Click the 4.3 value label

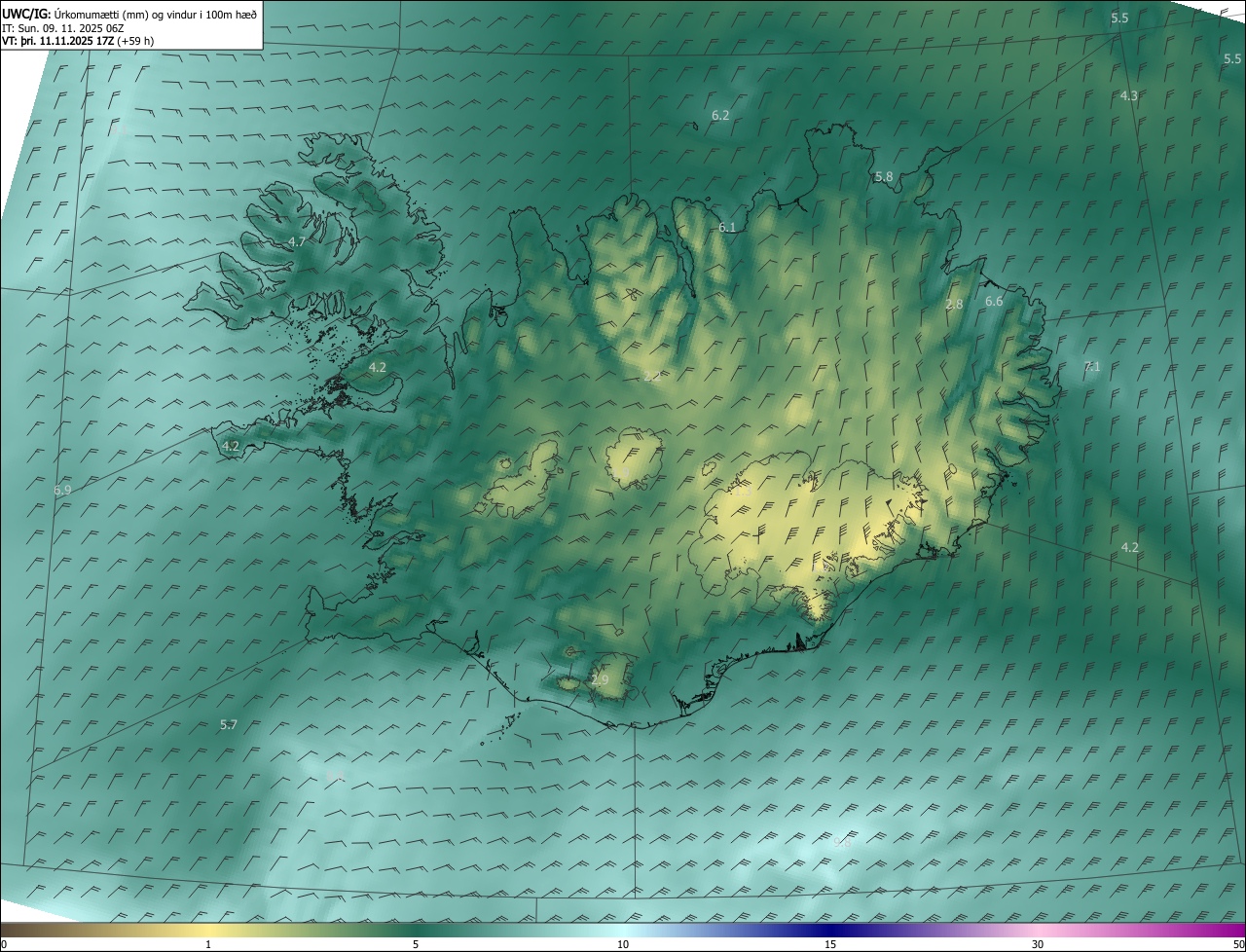(1129, 95)
